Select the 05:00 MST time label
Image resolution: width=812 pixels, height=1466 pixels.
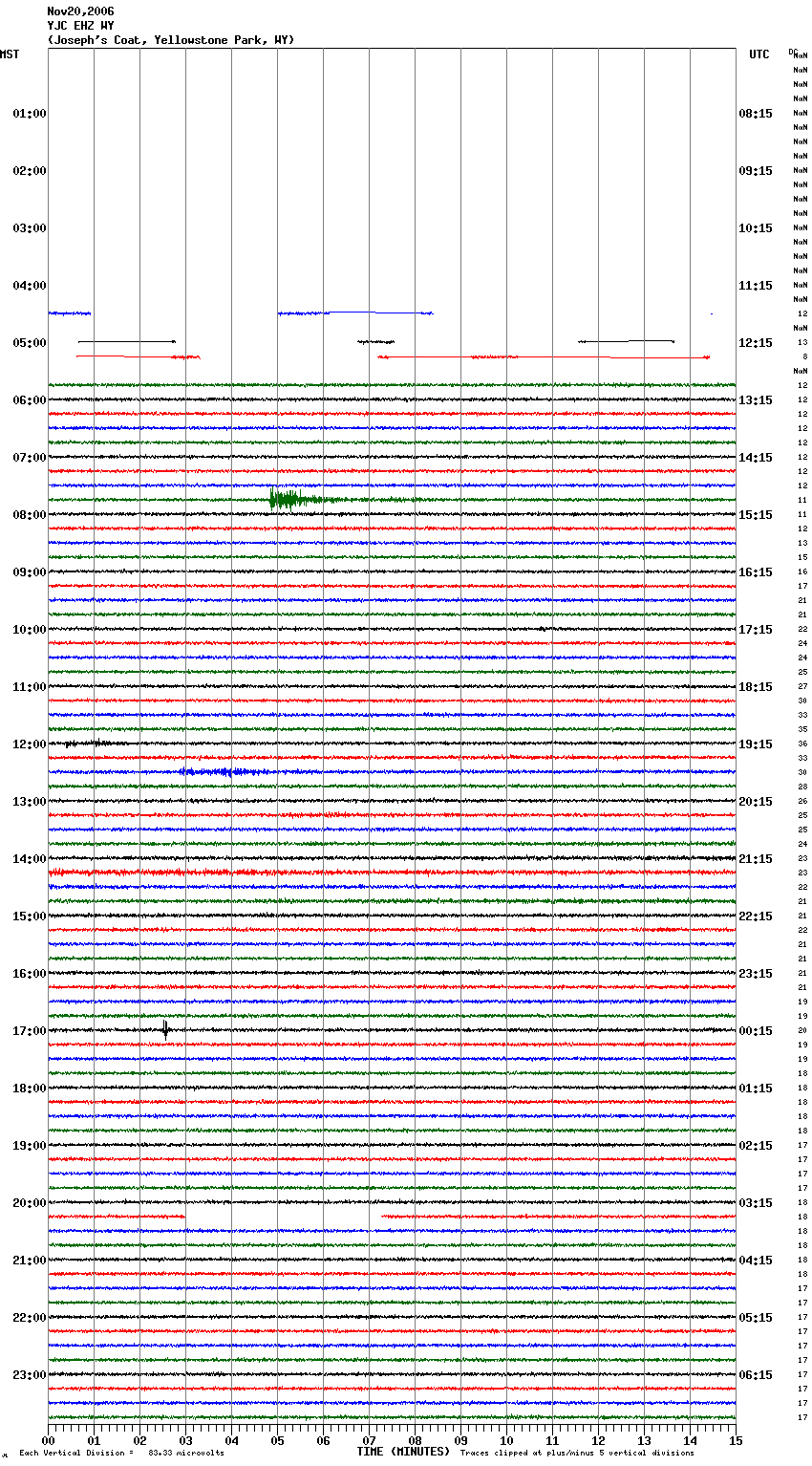pyautogui.click(x=30, y=343)
